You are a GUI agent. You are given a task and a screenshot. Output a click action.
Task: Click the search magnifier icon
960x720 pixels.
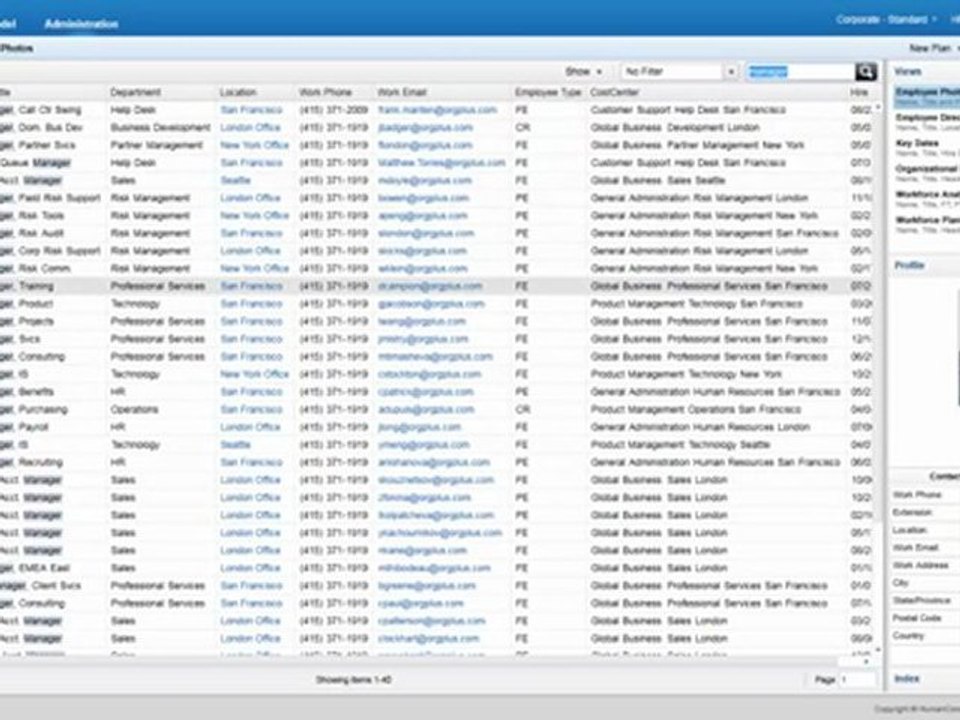[x=866, y=72]
